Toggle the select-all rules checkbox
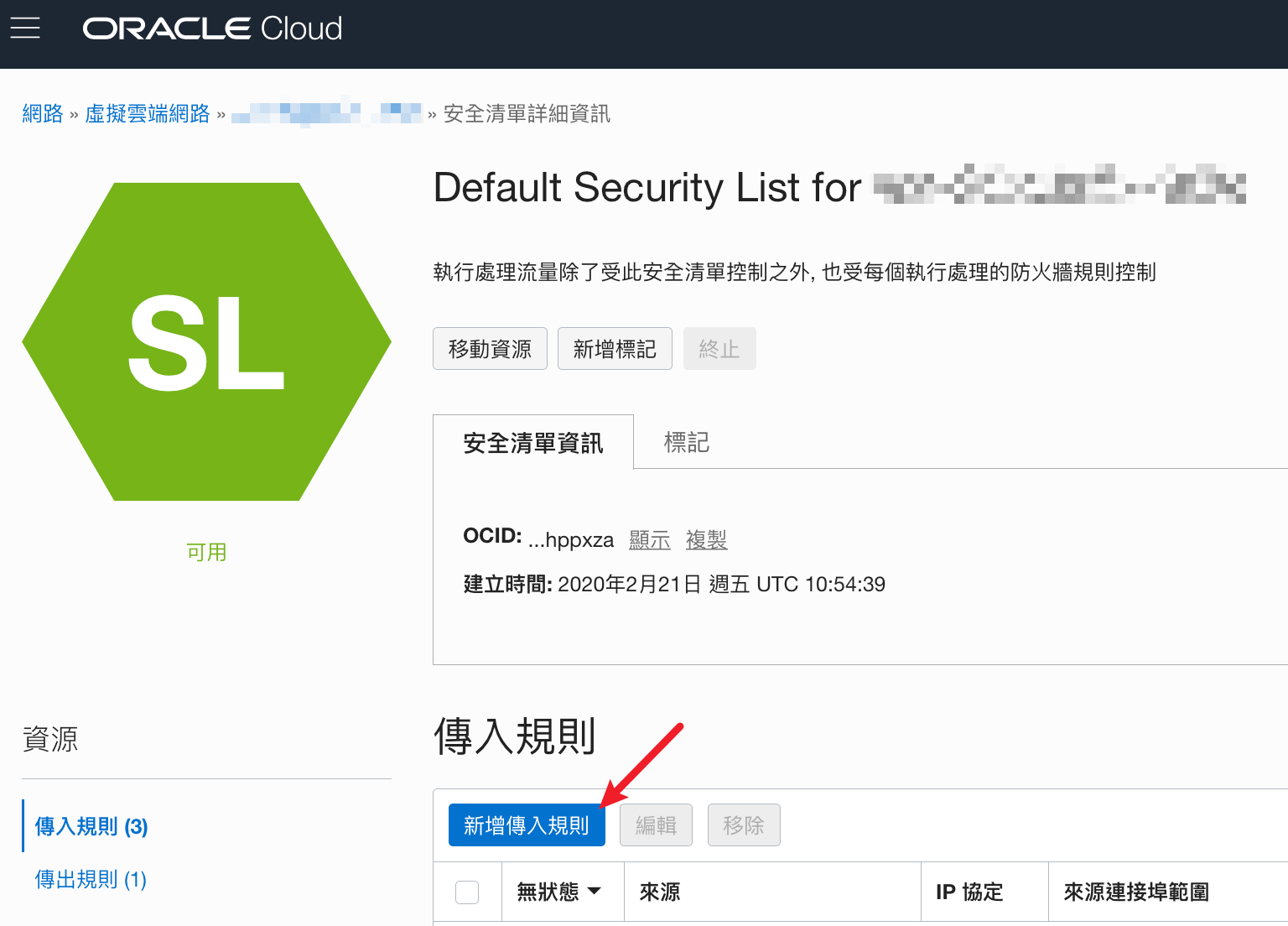 point(467,892)
